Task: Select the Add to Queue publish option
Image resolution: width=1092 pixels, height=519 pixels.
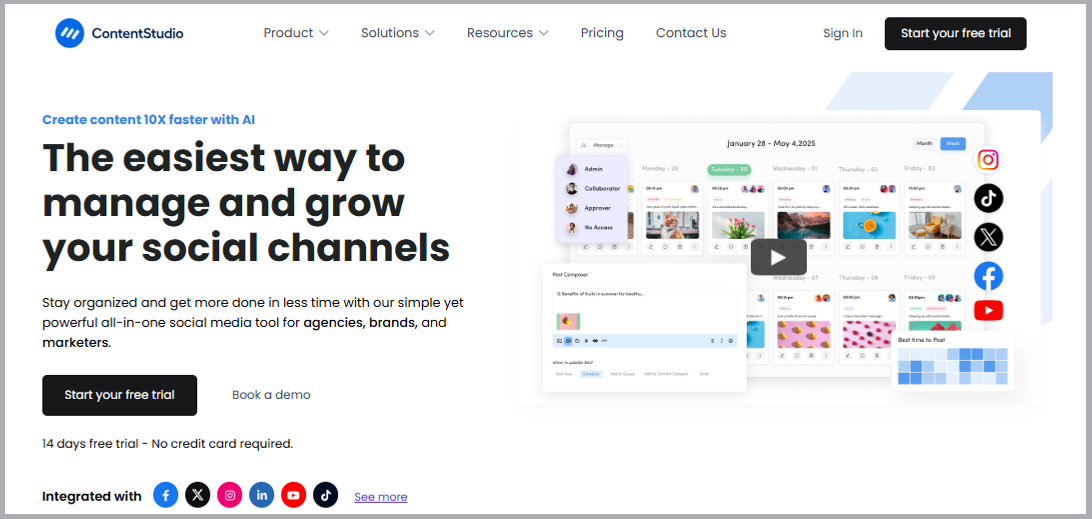Action: pos(623,374)
